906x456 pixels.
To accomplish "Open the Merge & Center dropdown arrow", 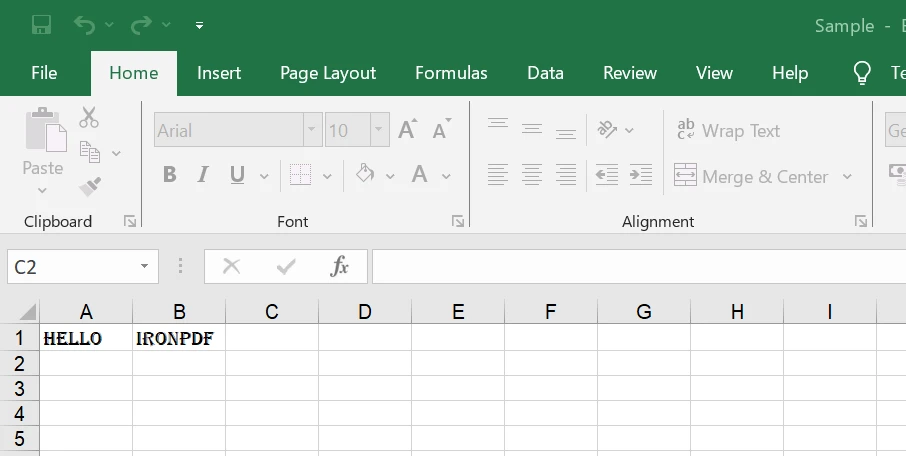I will pyautogui.click(x=847, y=177).
